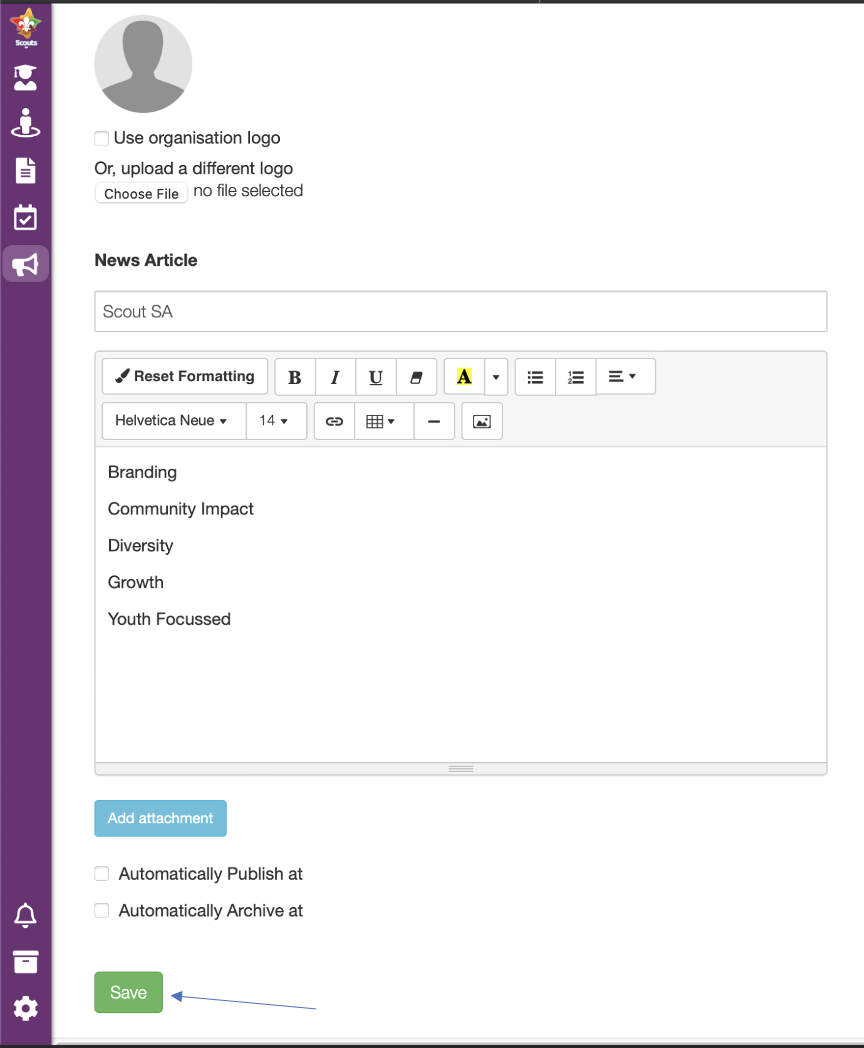Insert a horizontal rule line
The width and height of the screenshot is (864, 1048).
[x=434, y=421]
